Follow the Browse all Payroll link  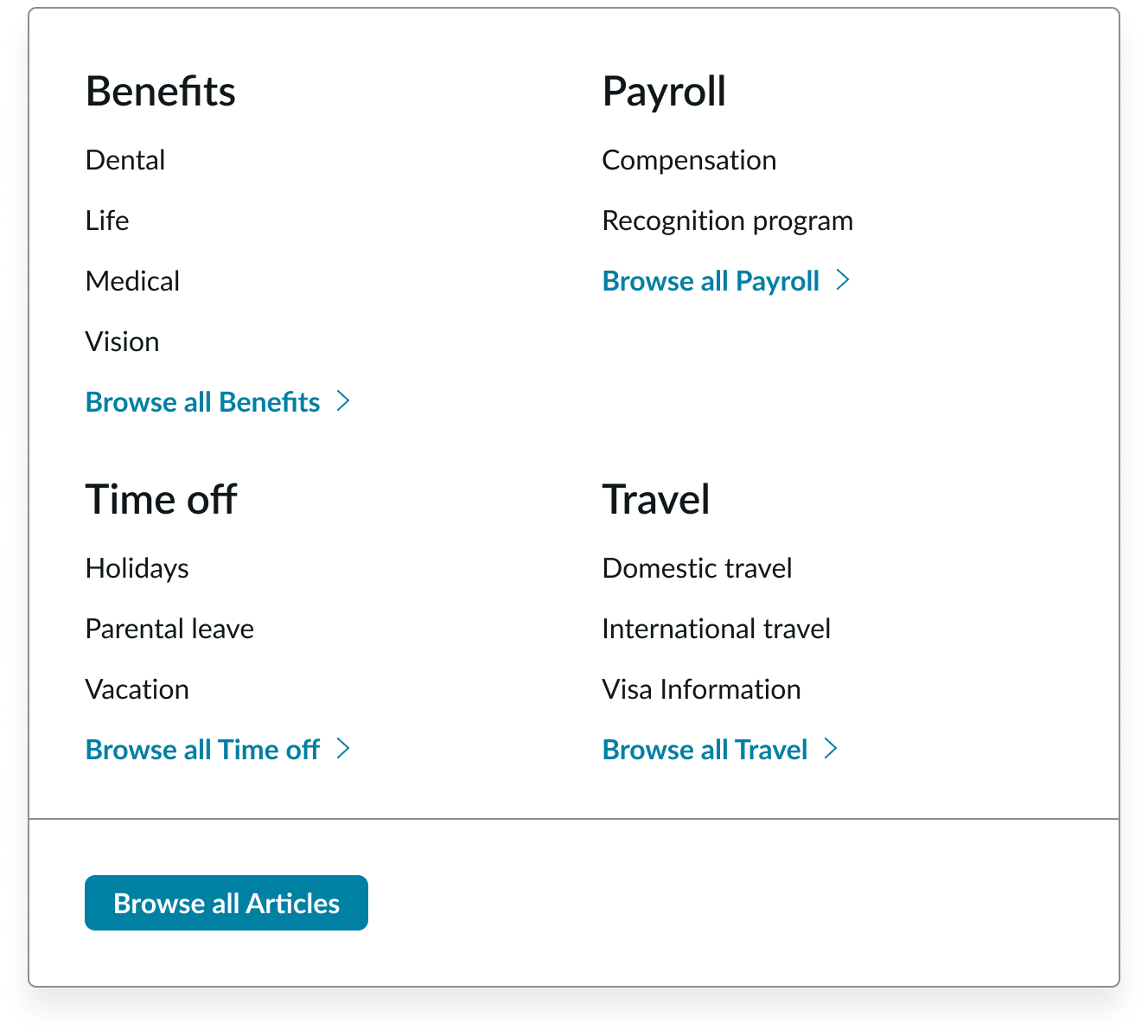(711, 281)
